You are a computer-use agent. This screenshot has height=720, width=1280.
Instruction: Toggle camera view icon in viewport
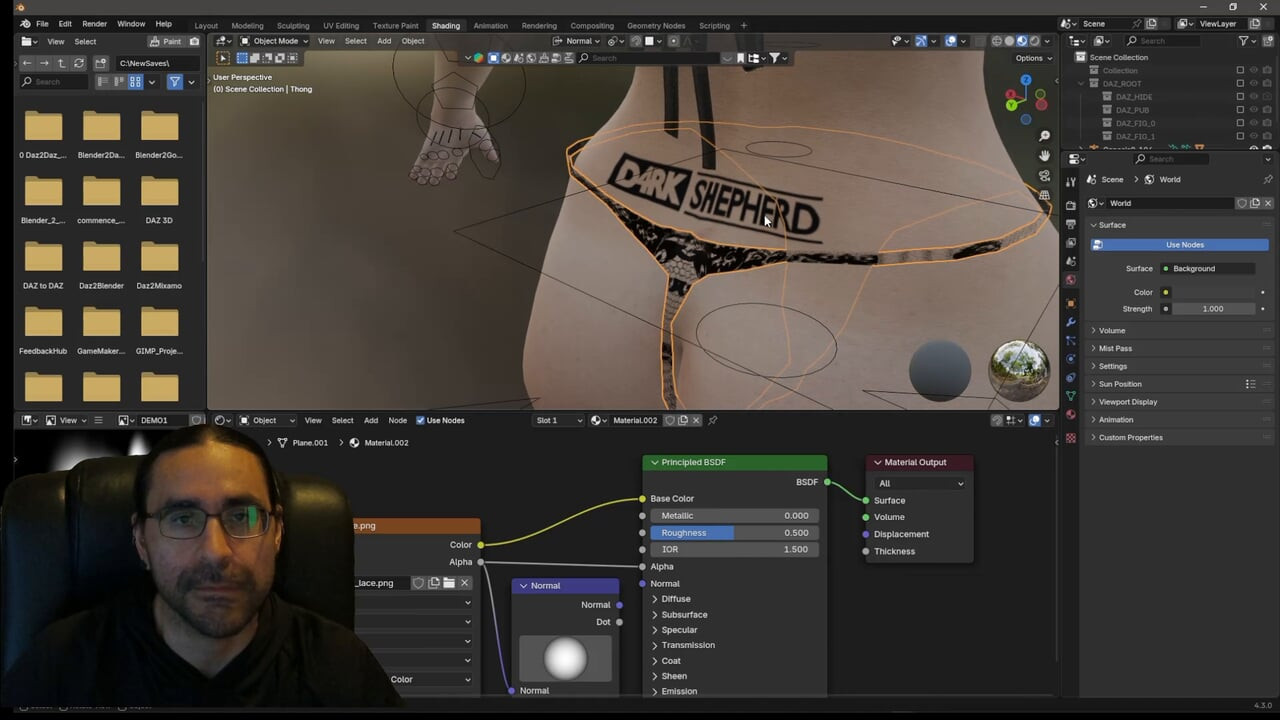[x=1044, y=176]
